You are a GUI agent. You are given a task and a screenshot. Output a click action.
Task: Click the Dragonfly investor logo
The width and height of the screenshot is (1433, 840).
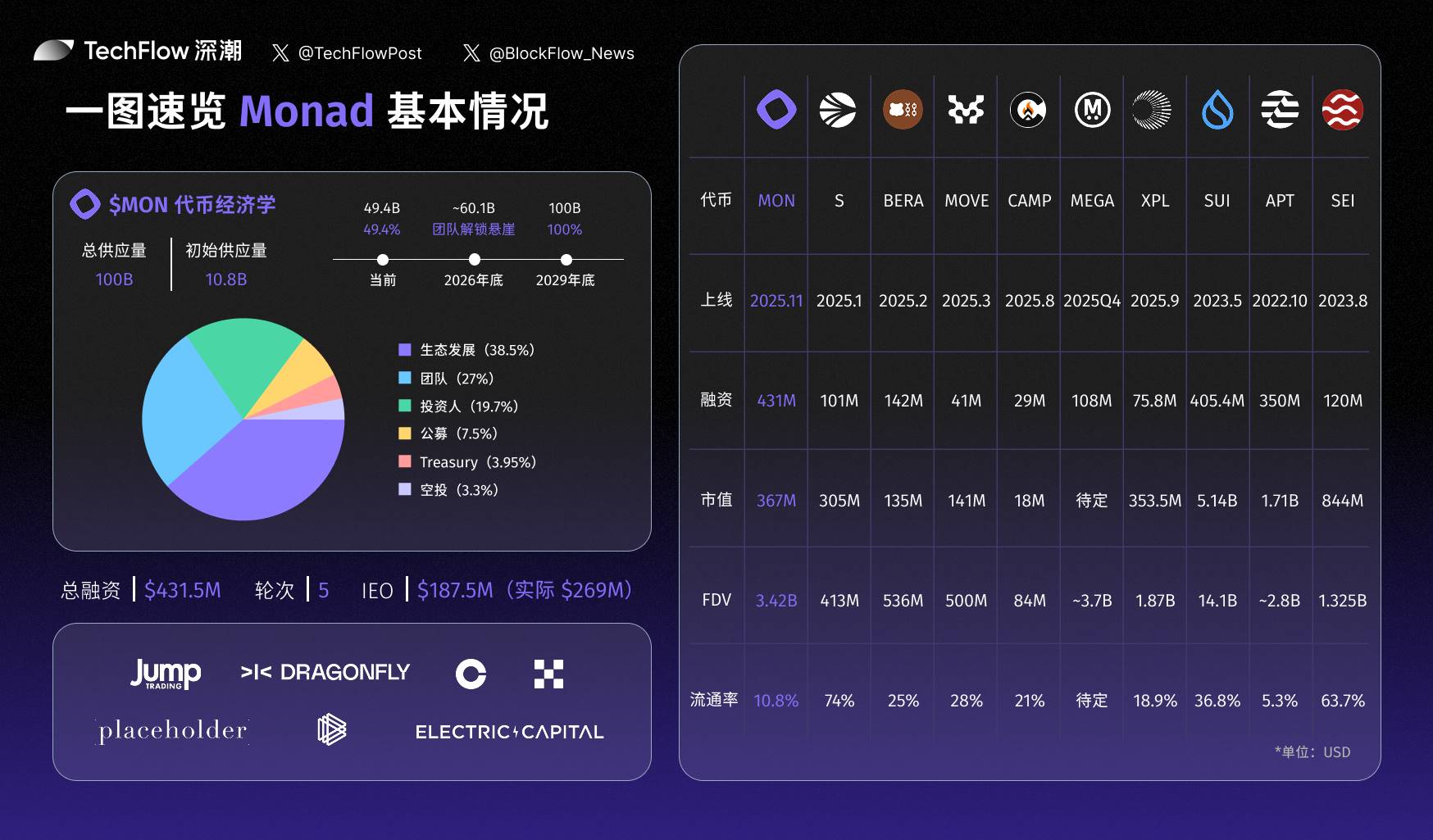325,672
